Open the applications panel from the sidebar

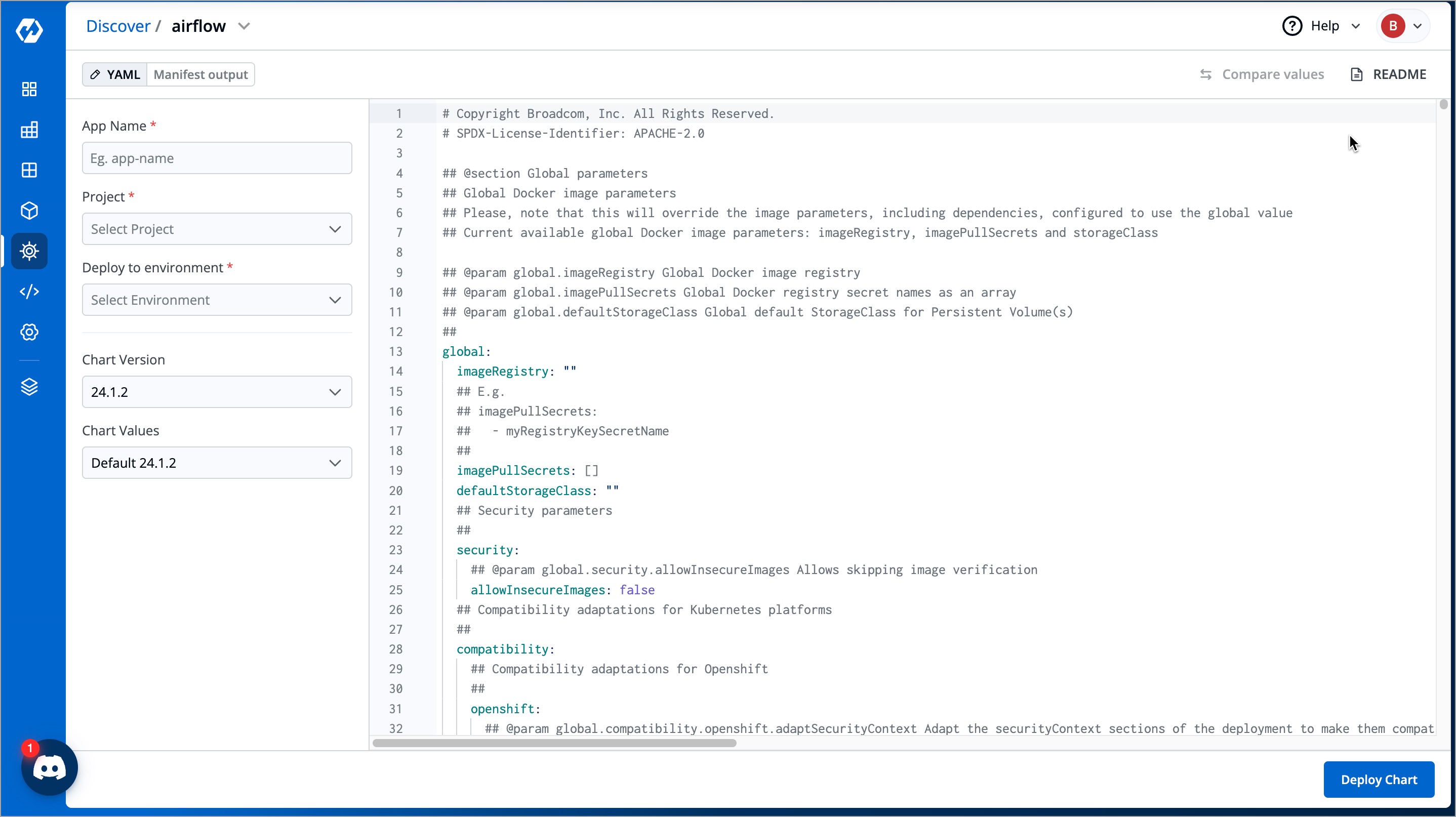(x=29, y=170)
